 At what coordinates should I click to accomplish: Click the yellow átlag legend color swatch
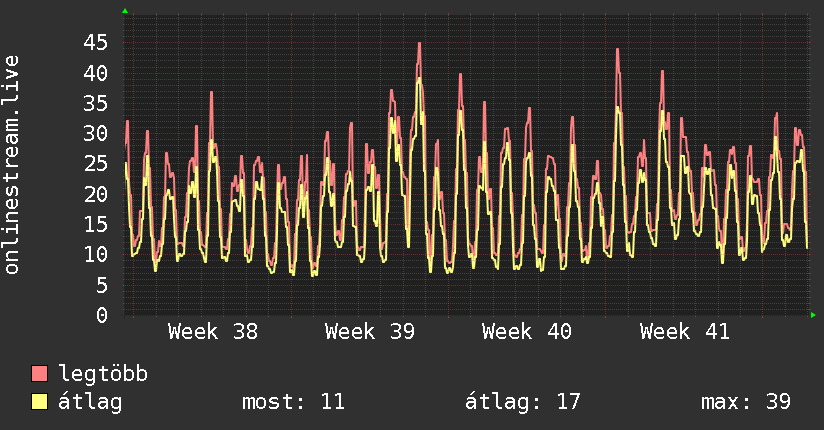click(39, 402)
